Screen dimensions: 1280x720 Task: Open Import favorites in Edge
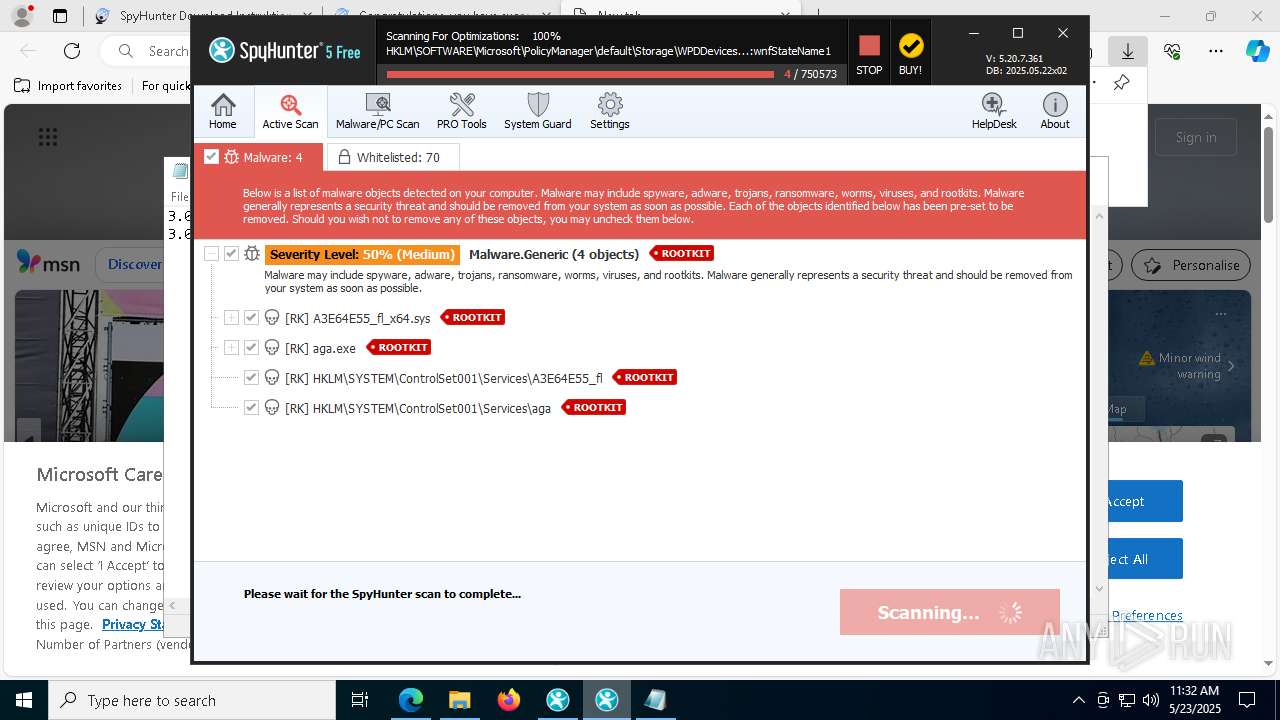coord(68,86)
